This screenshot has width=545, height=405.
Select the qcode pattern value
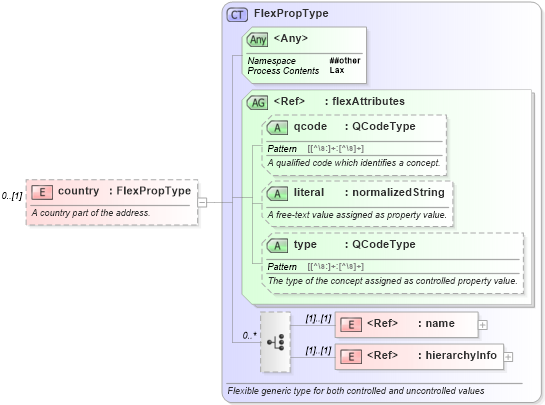336,149
